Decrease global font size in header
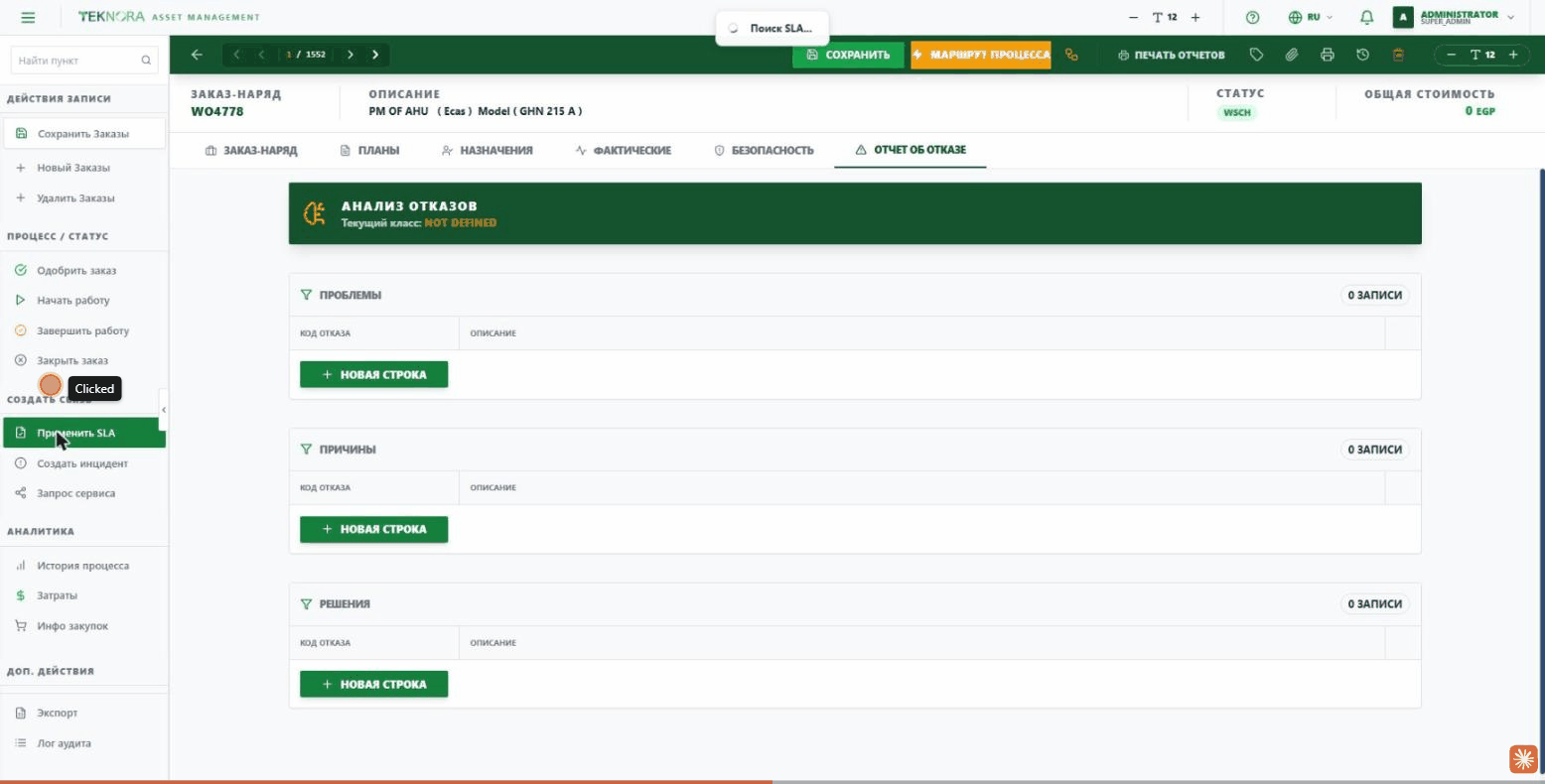The width and height of the screenshot is (1545, 784). [1134, 18]
